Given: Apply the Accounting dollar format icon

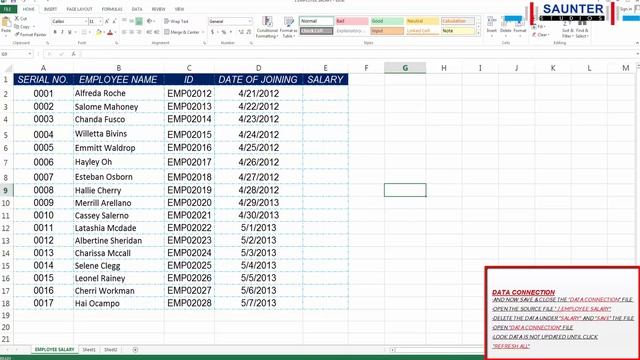Looking at the screenshot, I should coord(212,32).
